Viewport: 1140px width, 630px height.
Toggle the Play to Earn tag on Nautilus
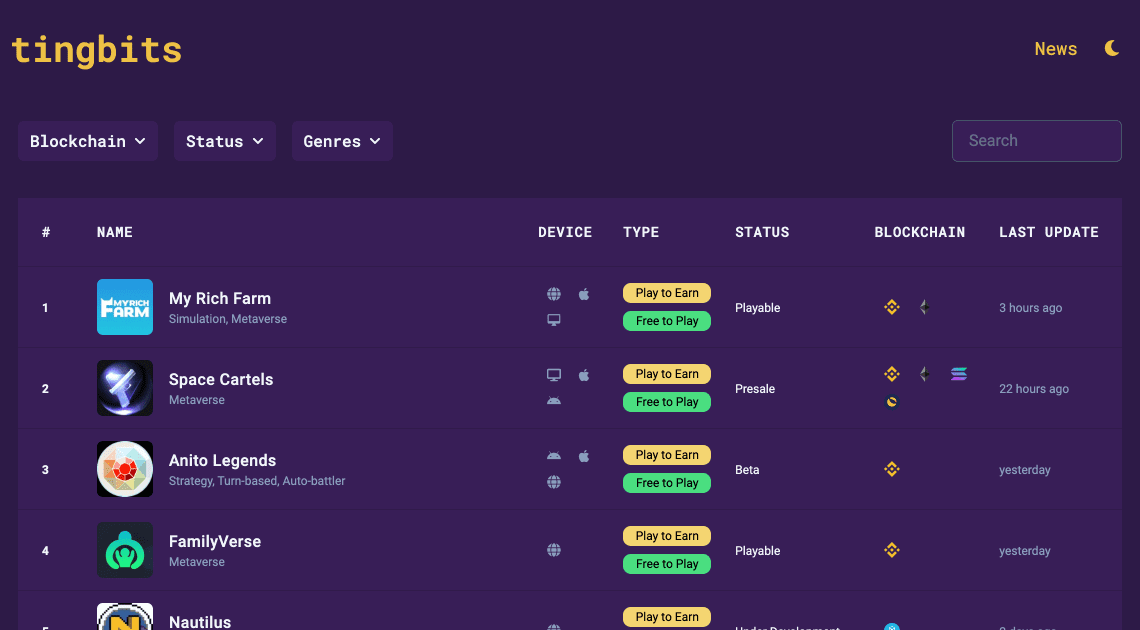click(x=667, y=616)
